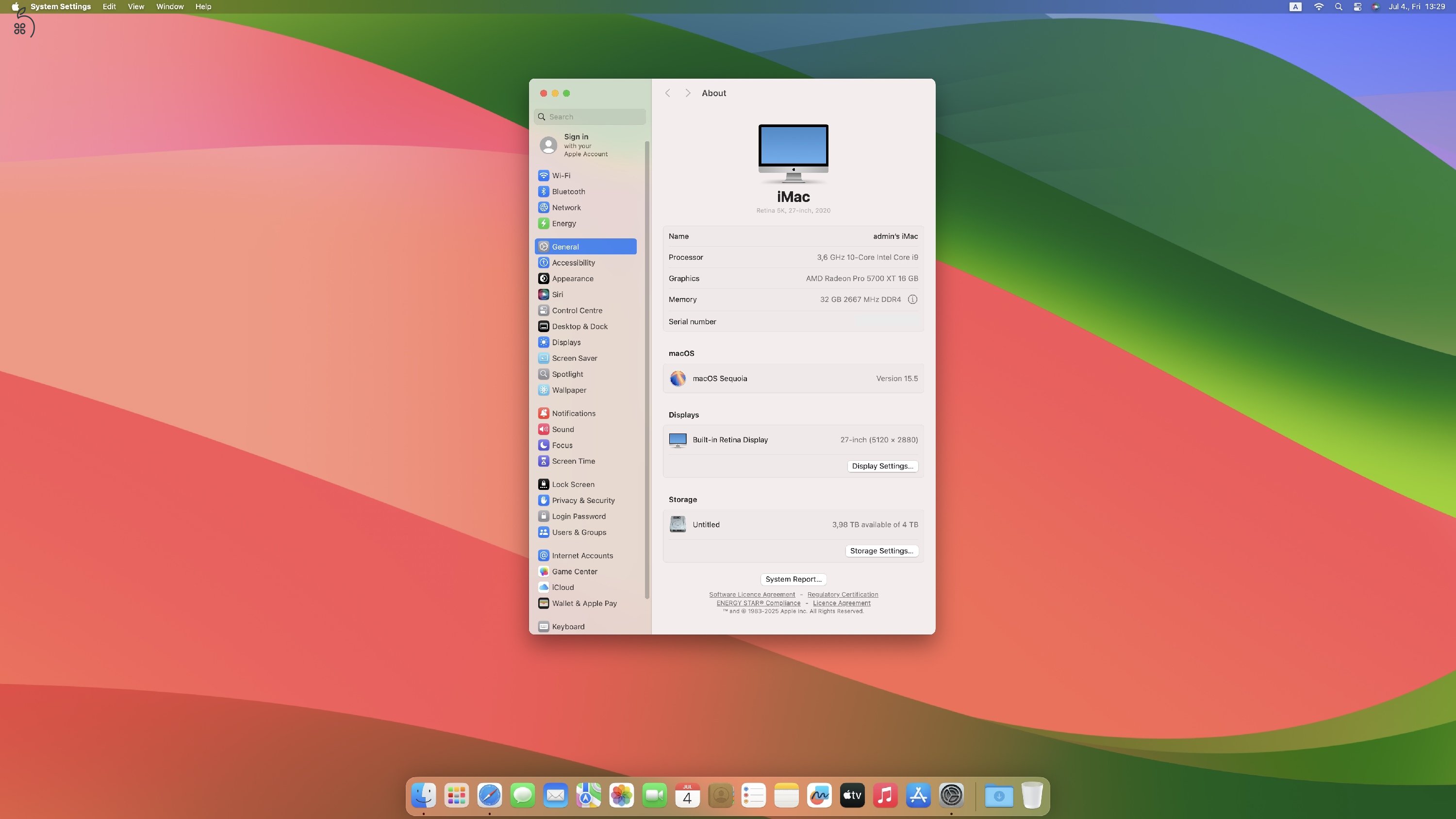
Task: Click the Storage Settings button
Action: (x=881, y=551)
